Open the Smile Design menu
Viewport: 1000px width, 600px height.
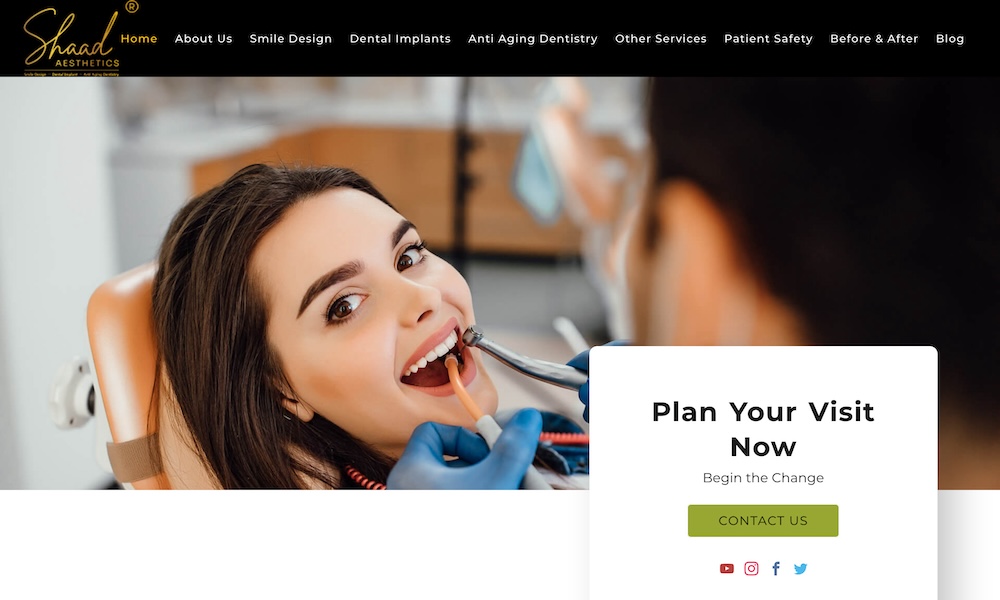(x=291, y=38)
